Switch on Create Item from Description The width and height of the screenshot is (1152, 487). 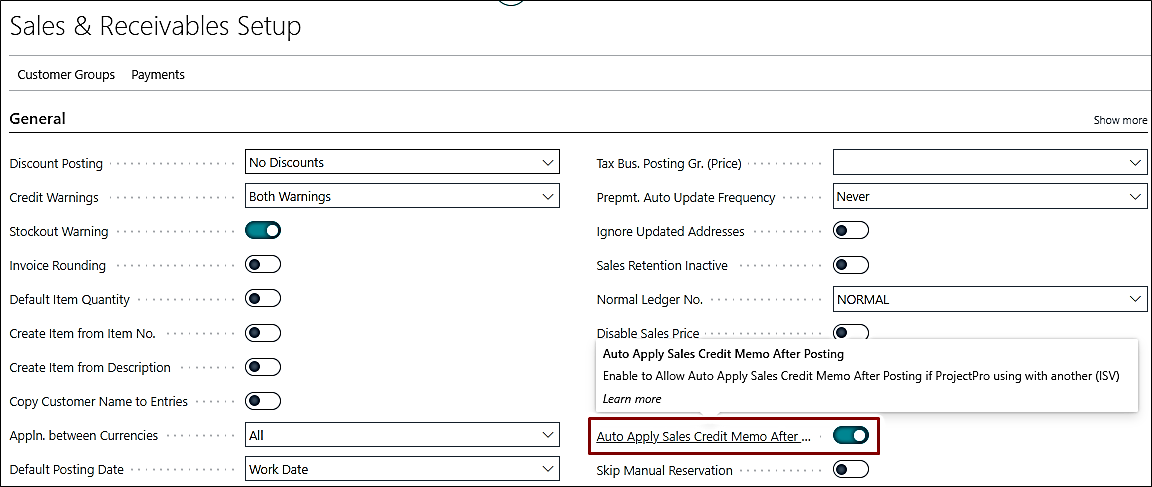[x=263, y=367]
